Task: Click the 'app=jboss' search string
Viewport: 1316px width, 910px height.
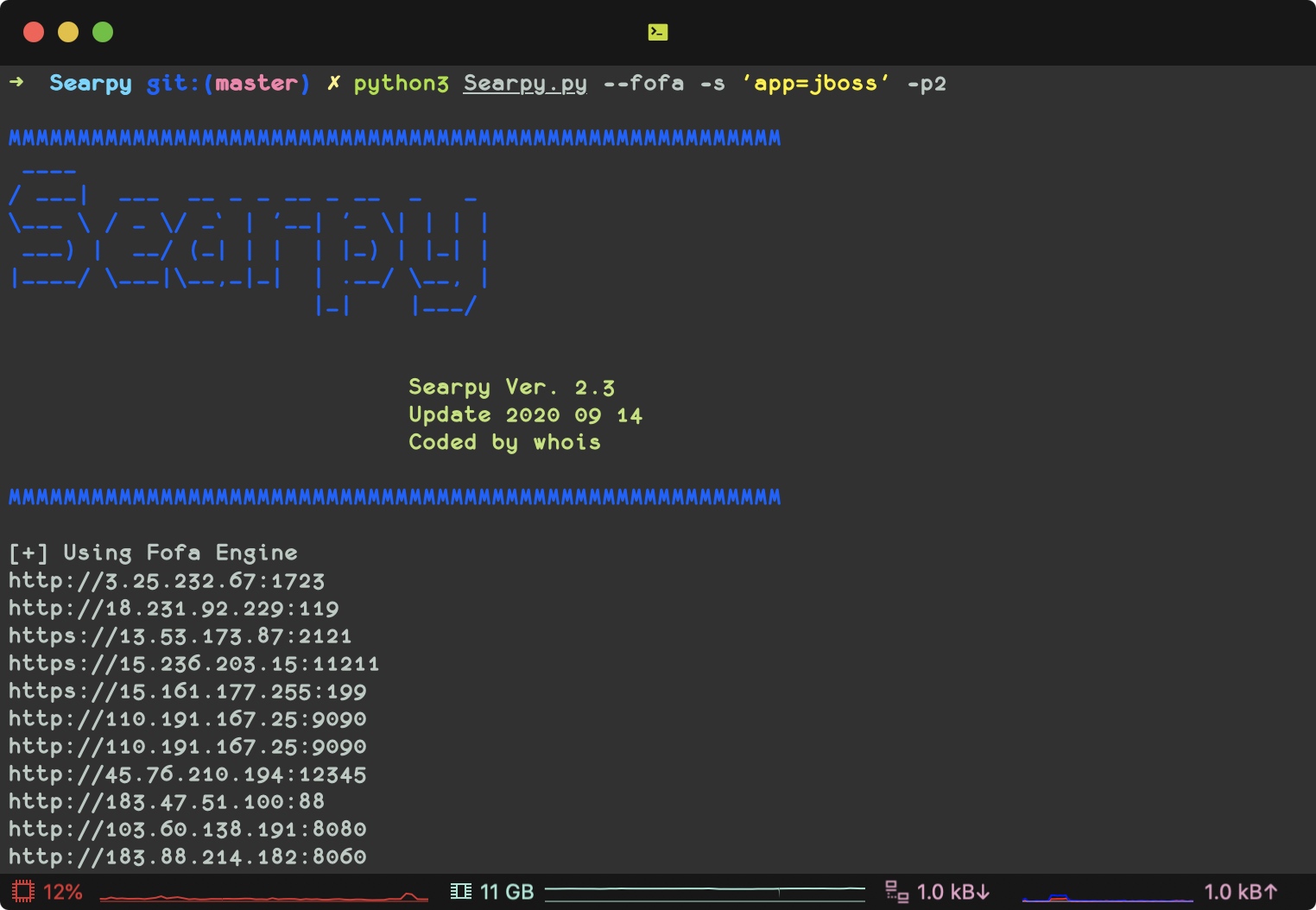Action: tap(816, 84)
